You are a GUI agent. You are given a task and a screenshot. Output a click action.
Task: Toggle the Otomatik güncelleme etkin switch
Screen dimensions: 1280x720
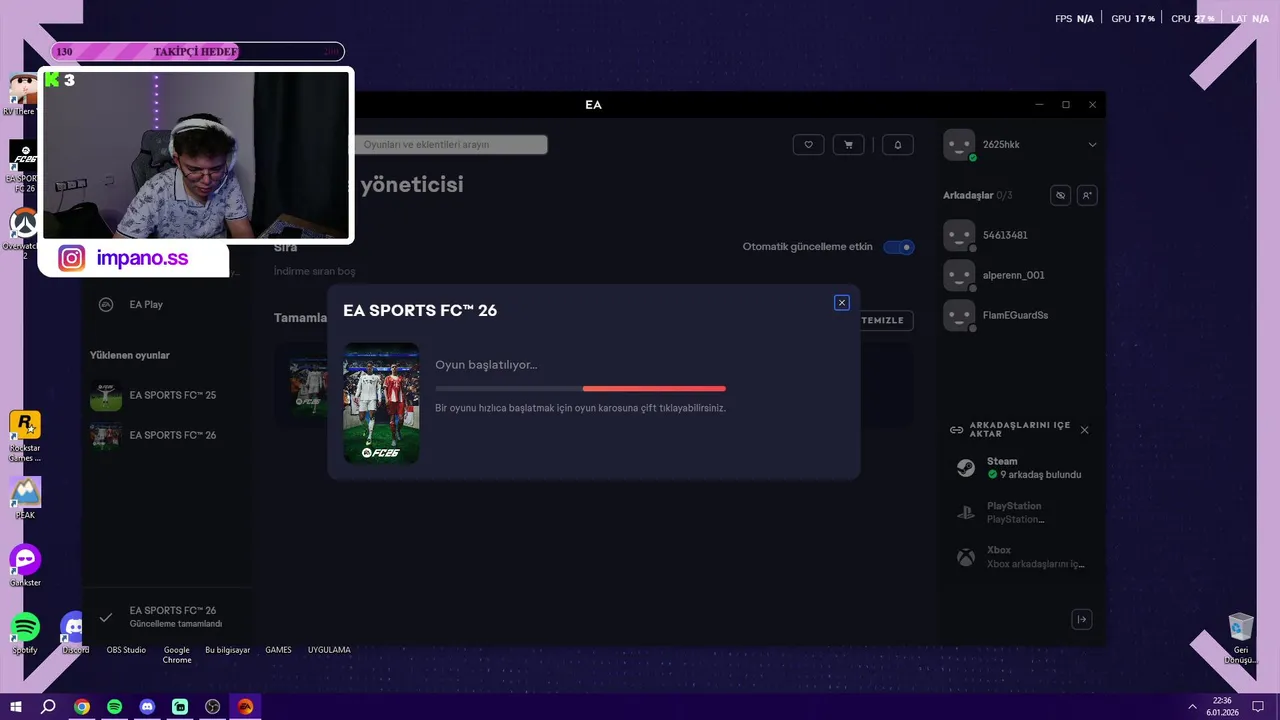click(898, 247)
